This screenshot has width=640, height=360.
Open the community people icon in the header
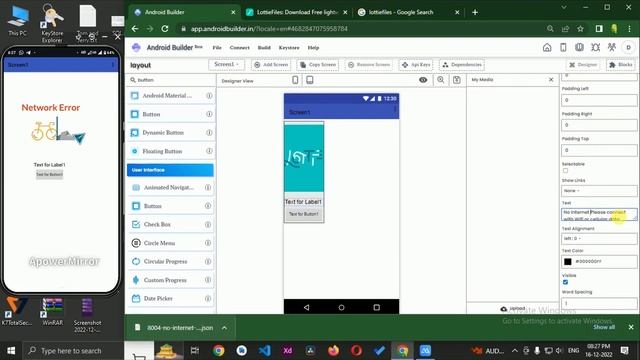point(611,48)
